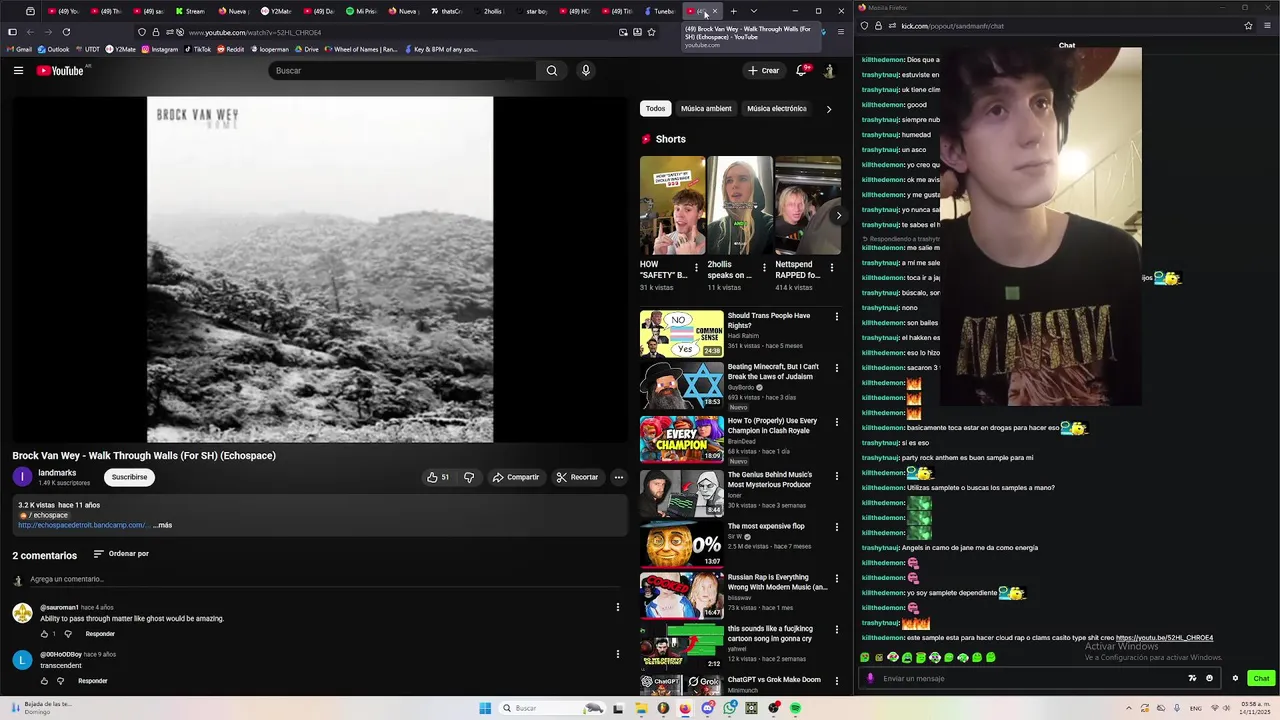Image resolution: width=1280 pixels, height=720 pixels.
Task: Select the 'Música ambient' chip
Action: [x=706, y=108]
